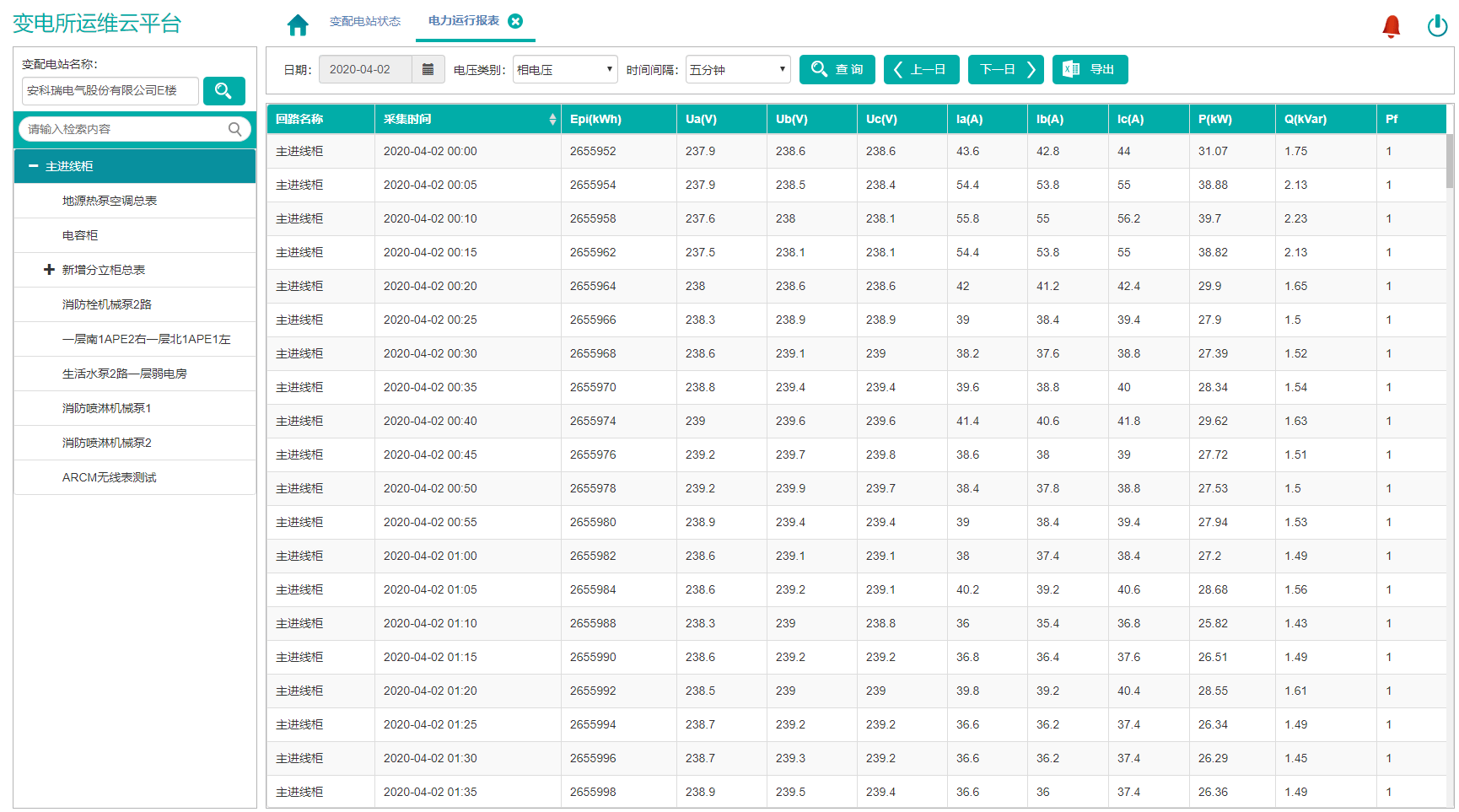This screenshot has height=812, width=1459.
Task: Select 消防栓机械泵2路 tree item
Action: point(107,304)
